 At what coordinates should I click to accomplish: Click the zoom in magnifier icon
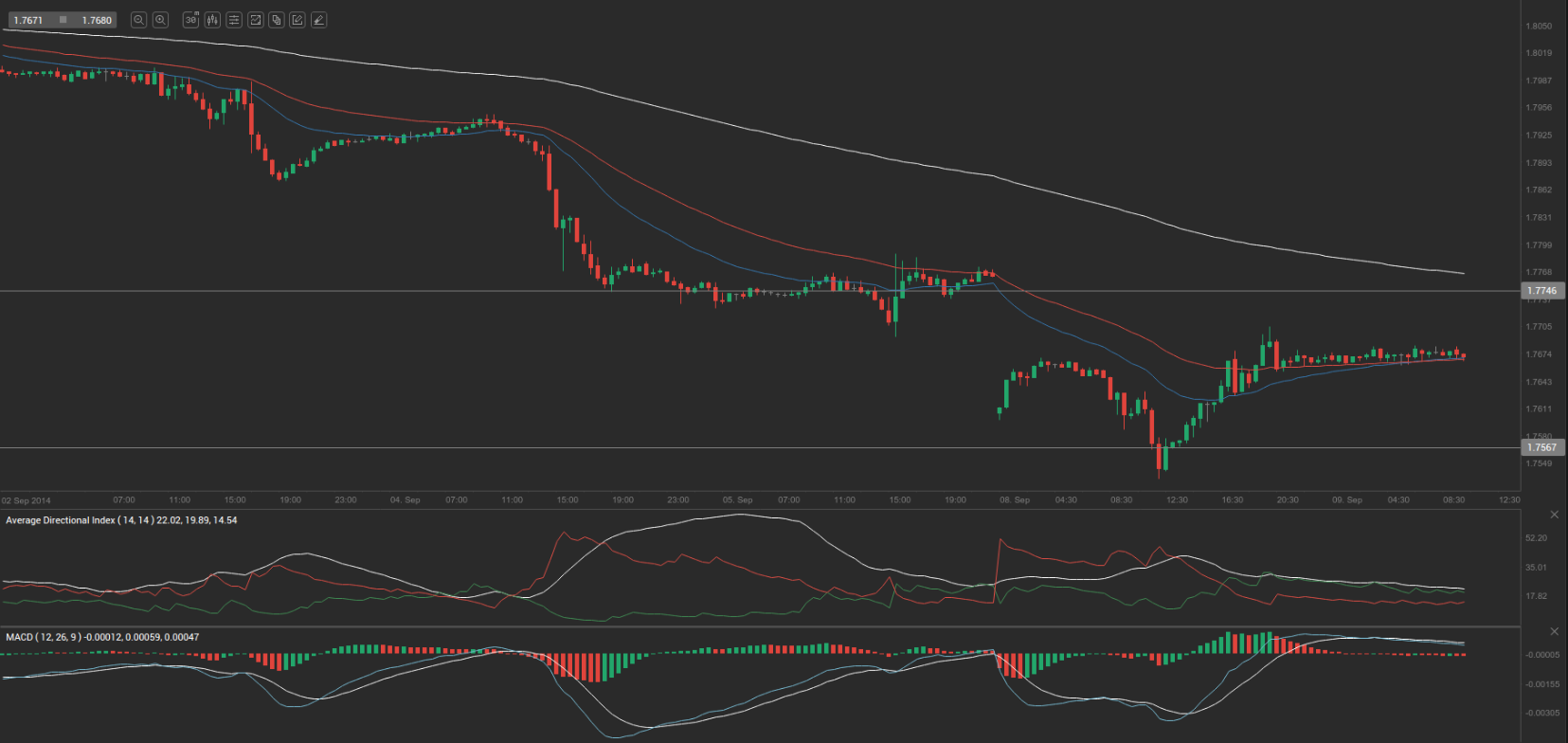pyautogui.click(x=160, y=20)
